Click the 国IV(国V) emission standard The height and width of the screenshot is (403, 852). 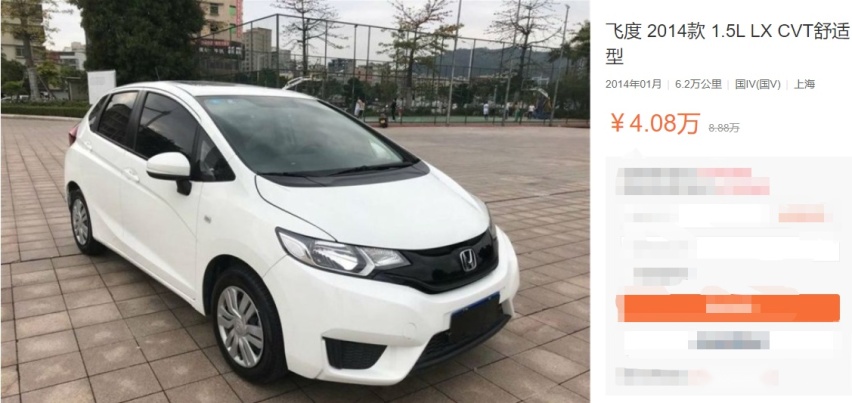757,84
